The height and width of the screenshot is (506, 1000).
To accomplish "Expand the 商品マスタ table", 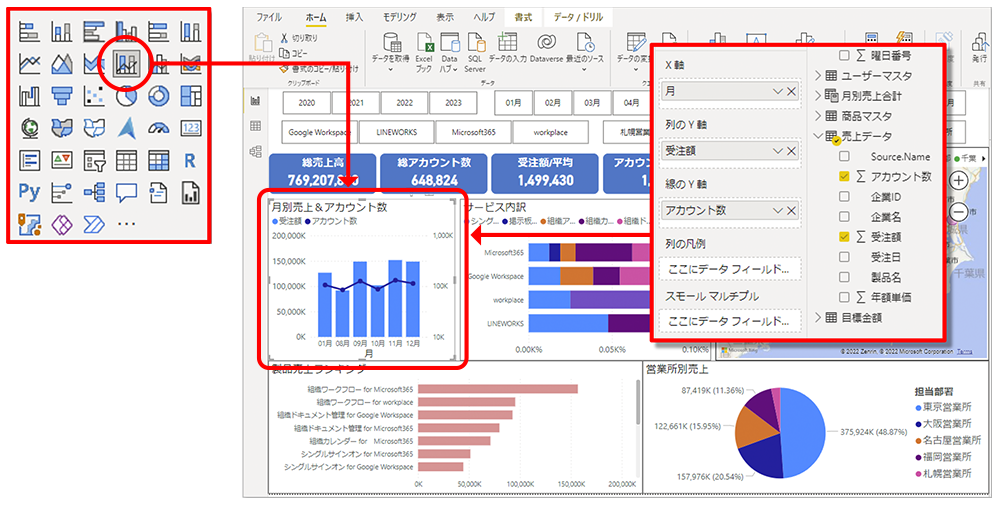I will pyautogui.click(x=818, y=116).
